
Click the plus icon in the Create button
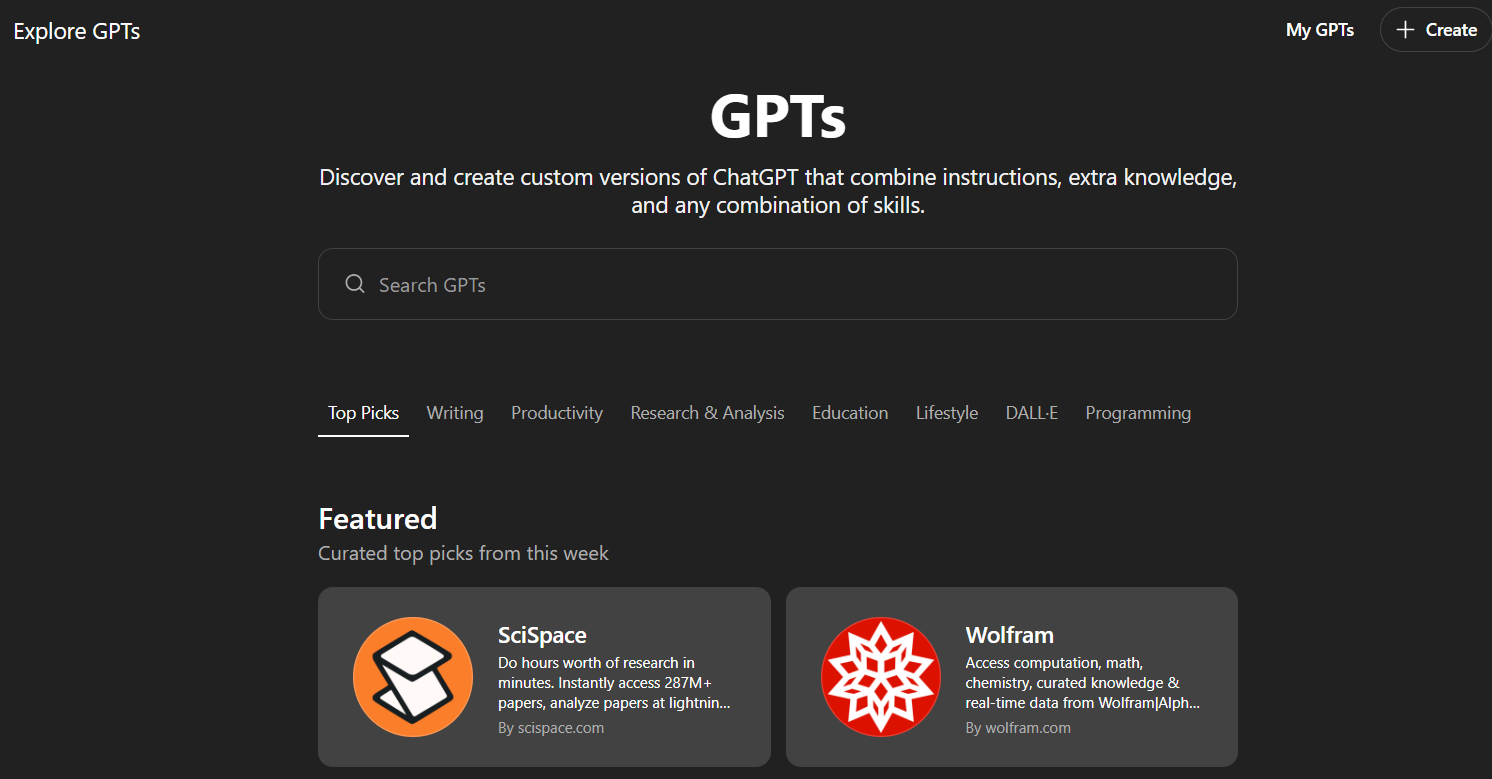[x=1405, y=30]
